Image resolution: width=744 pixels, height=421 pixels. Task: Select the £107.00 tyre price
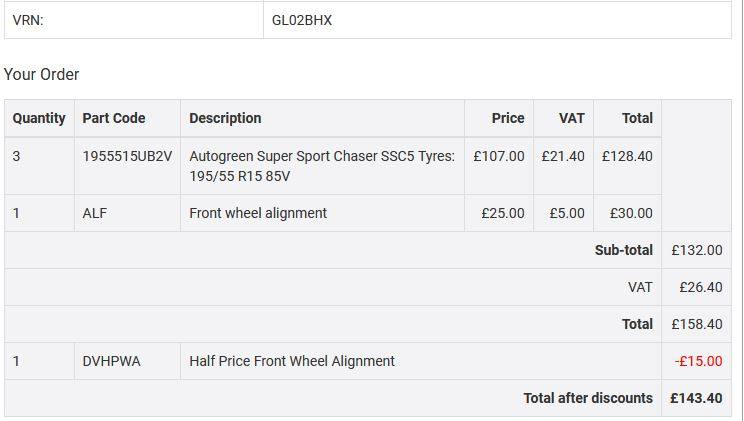pos(498,156)
